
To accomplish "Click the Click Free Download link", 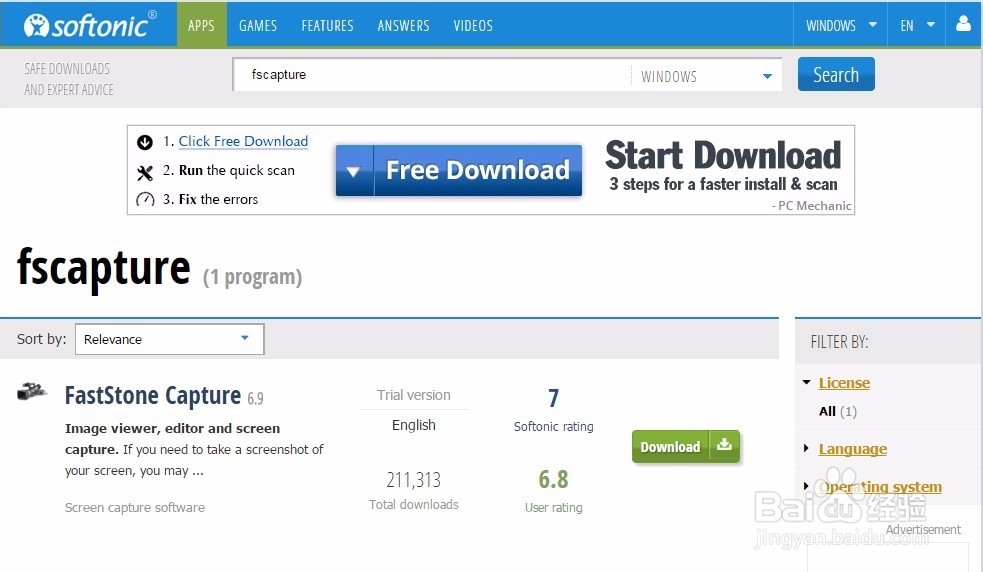I will (243, 141).
